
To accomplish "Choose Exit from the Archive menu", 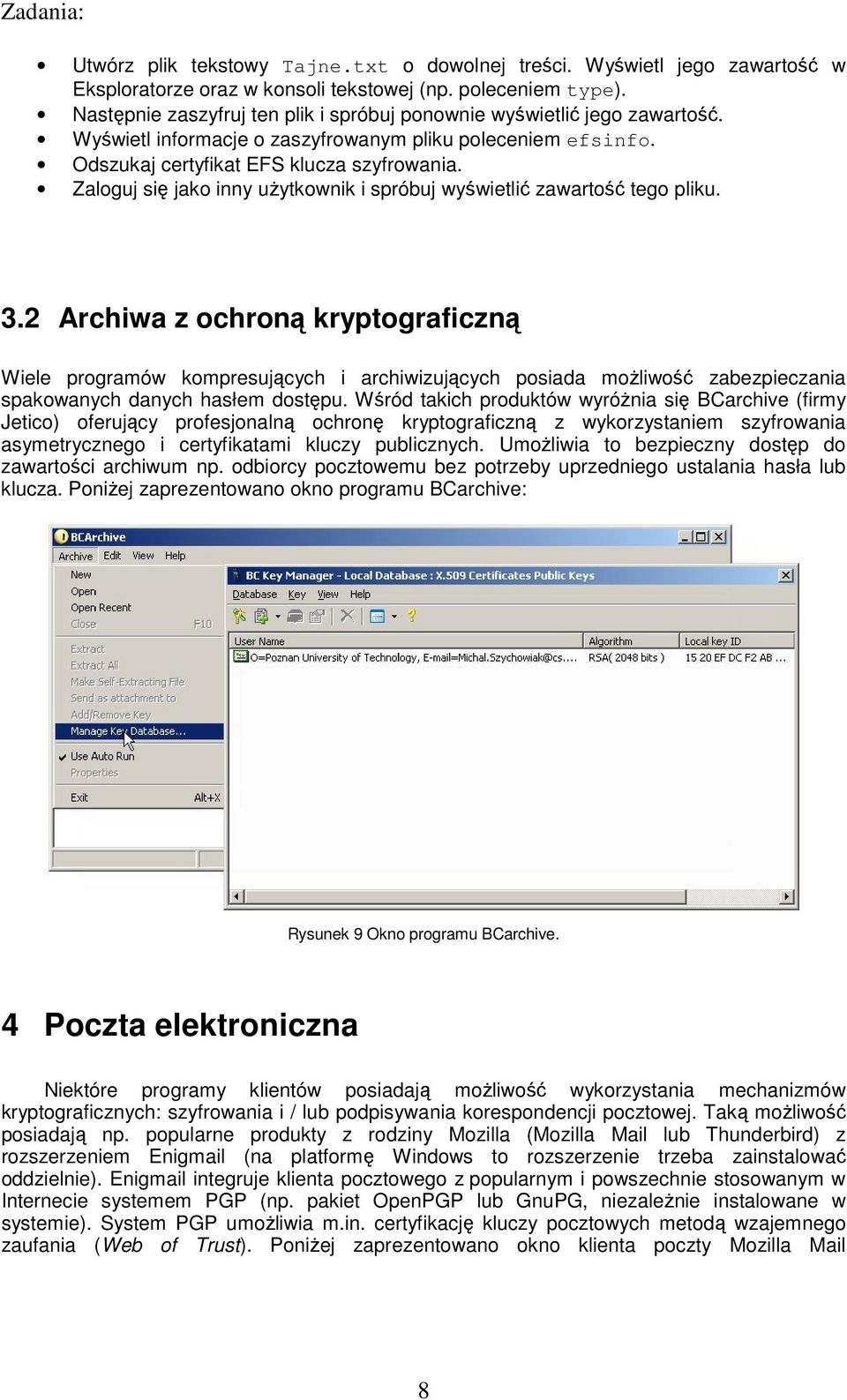I will point(139,797).
